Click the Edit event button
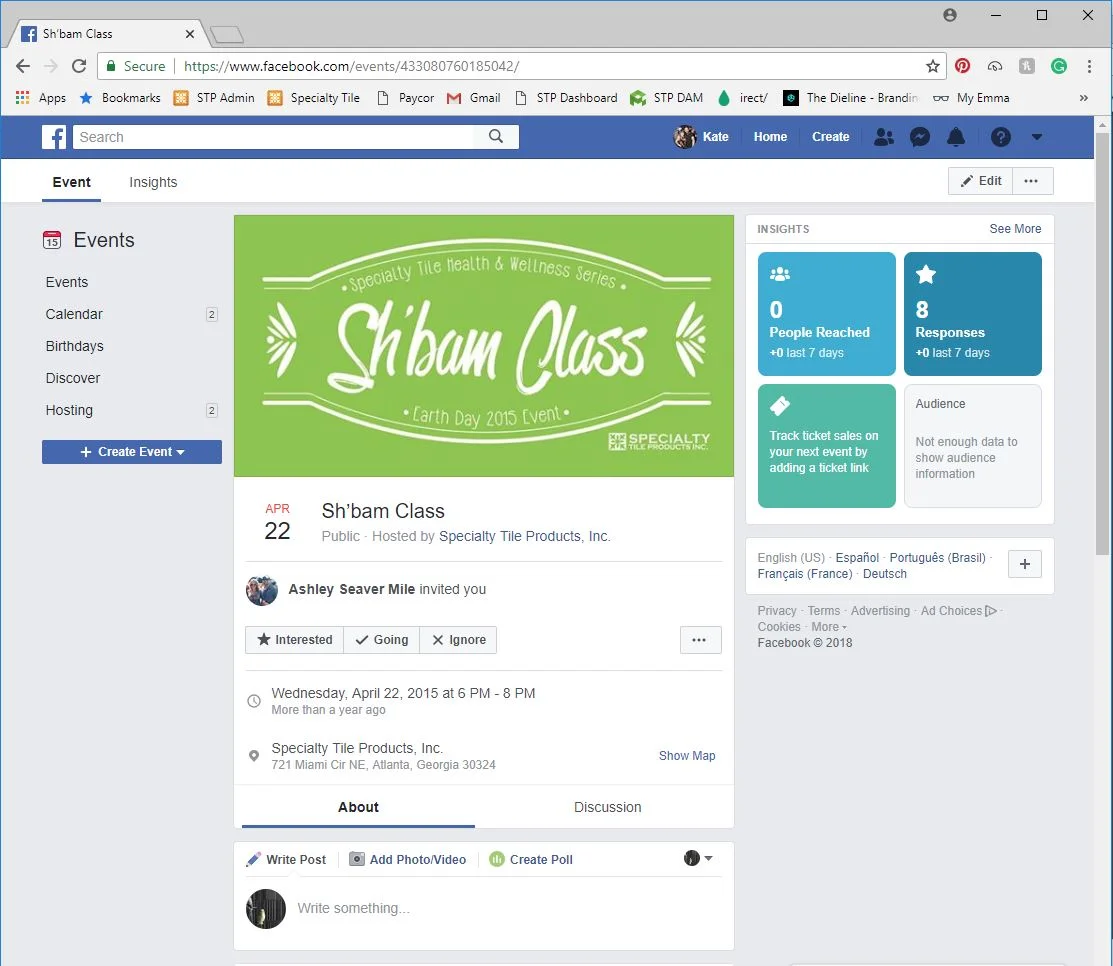Viewport: 1113px width, 966px height. (980, 181)
